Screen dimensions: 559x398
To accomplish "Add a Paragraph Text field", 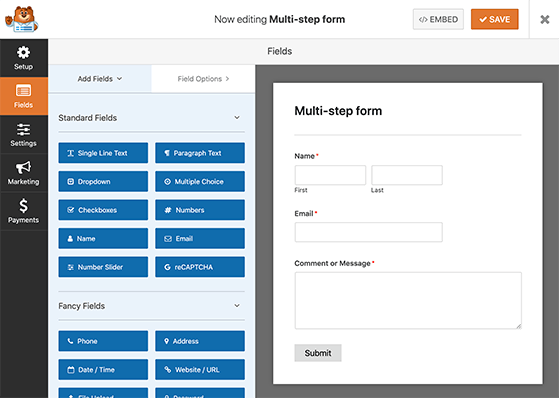I will (x=200, y=153).
